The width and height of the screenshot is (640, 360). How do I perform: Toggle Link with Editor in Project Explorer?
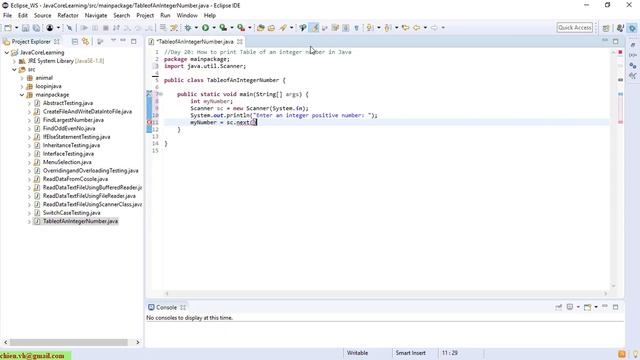(x=85, y=42)
